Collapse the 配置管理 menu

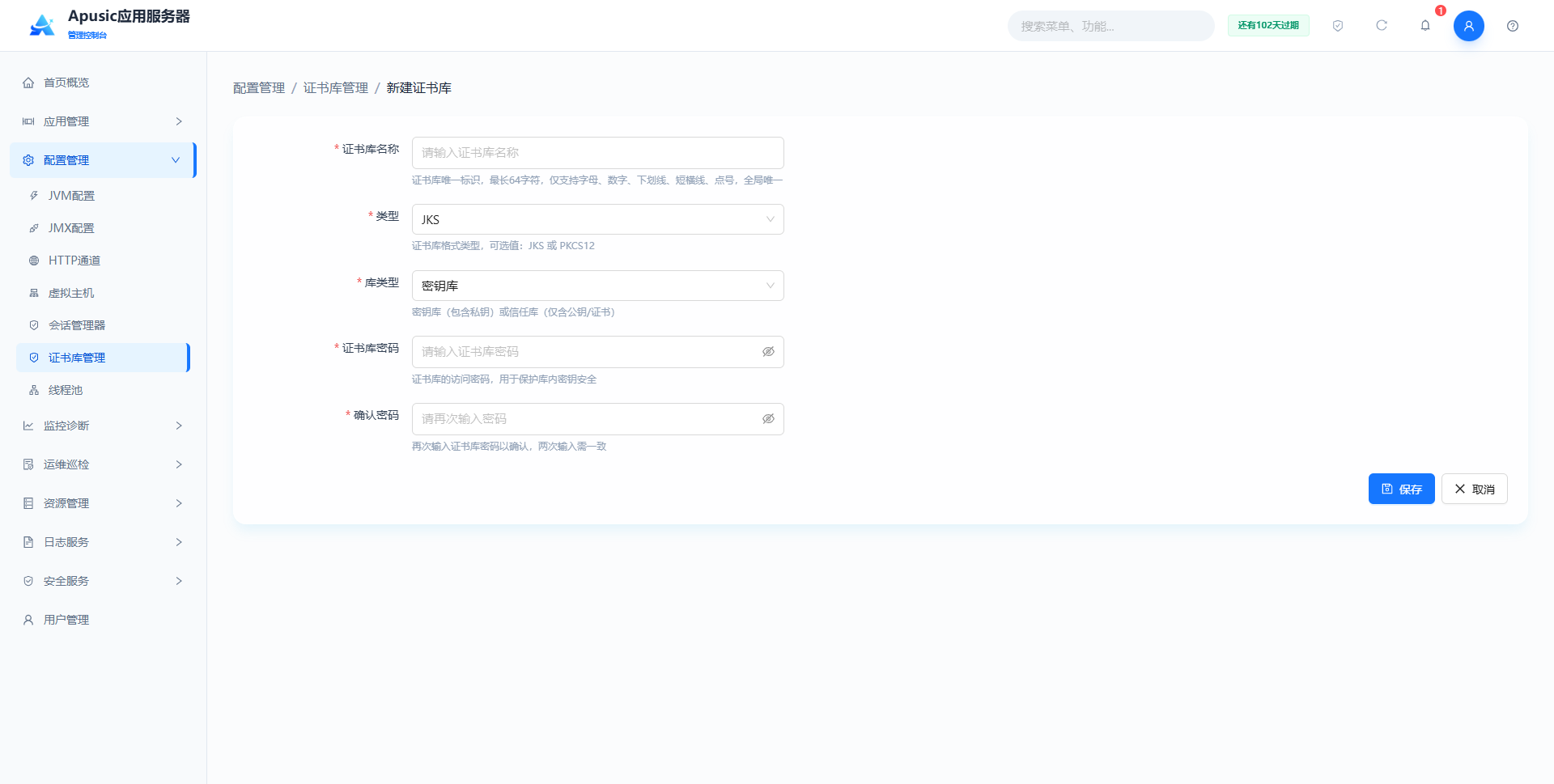point(104,160)
